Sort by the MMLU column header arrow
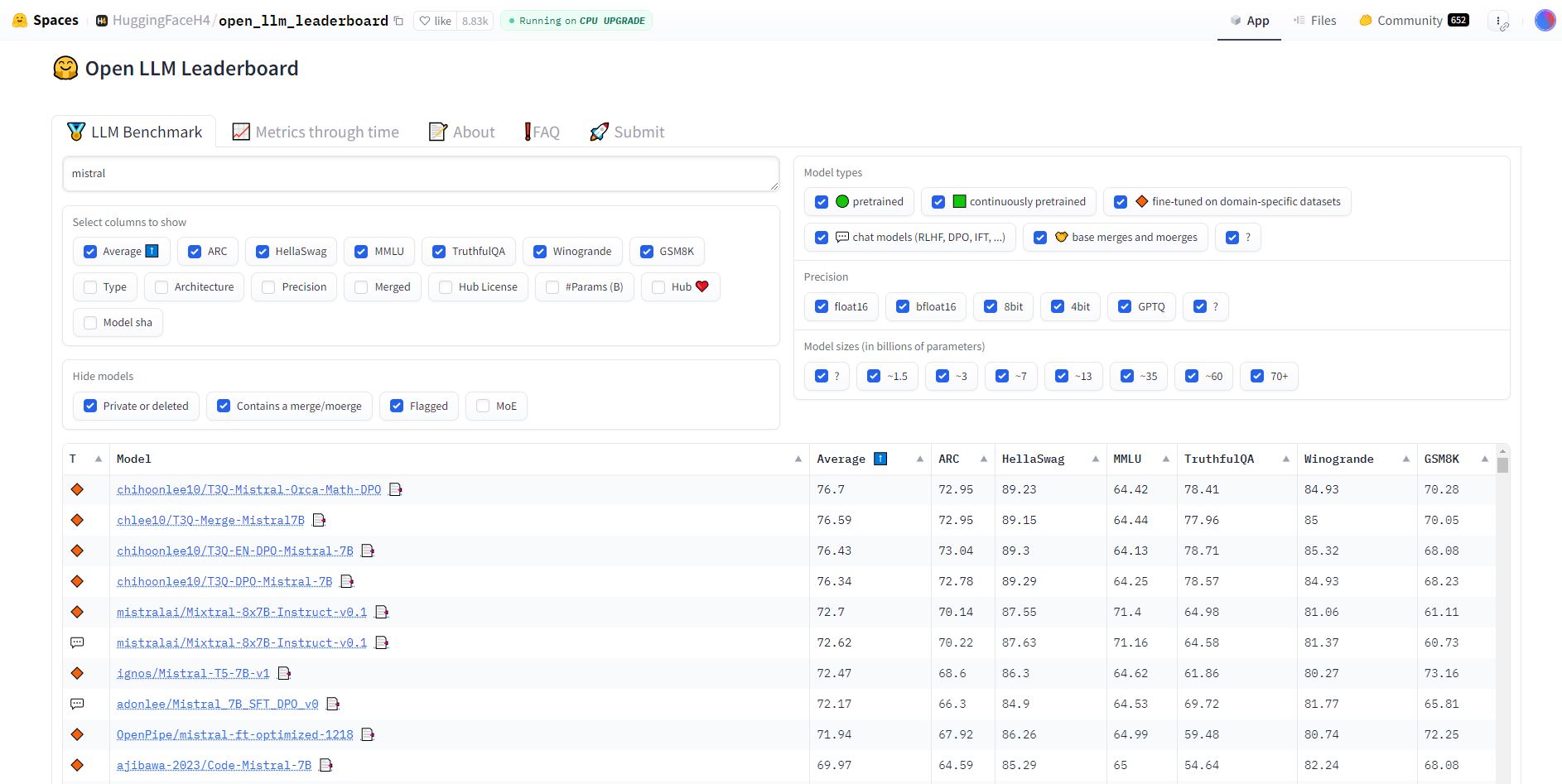1562x784 pixels. tap(1165, 459)
